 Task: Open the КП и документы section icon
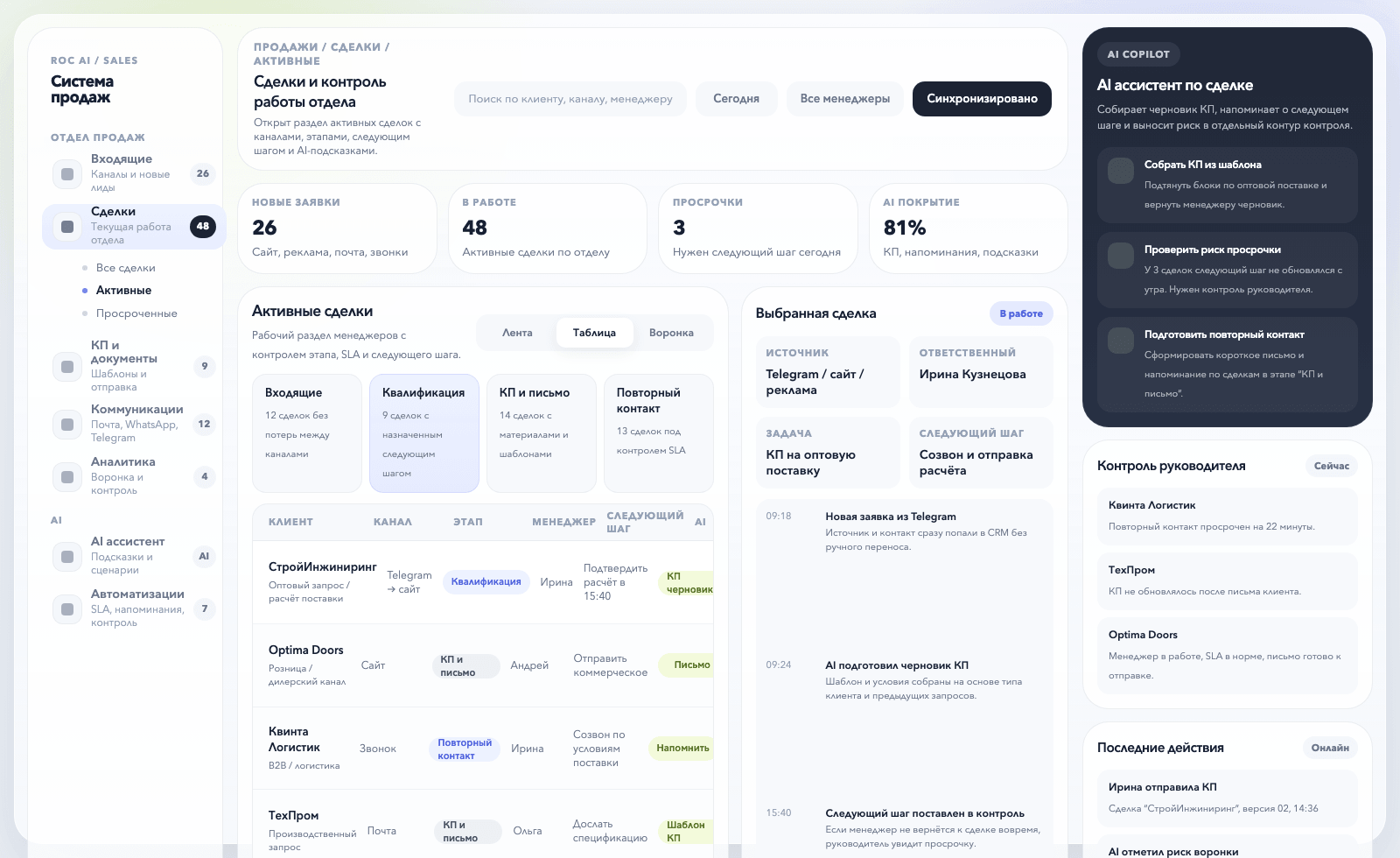(x=67, y=367)
